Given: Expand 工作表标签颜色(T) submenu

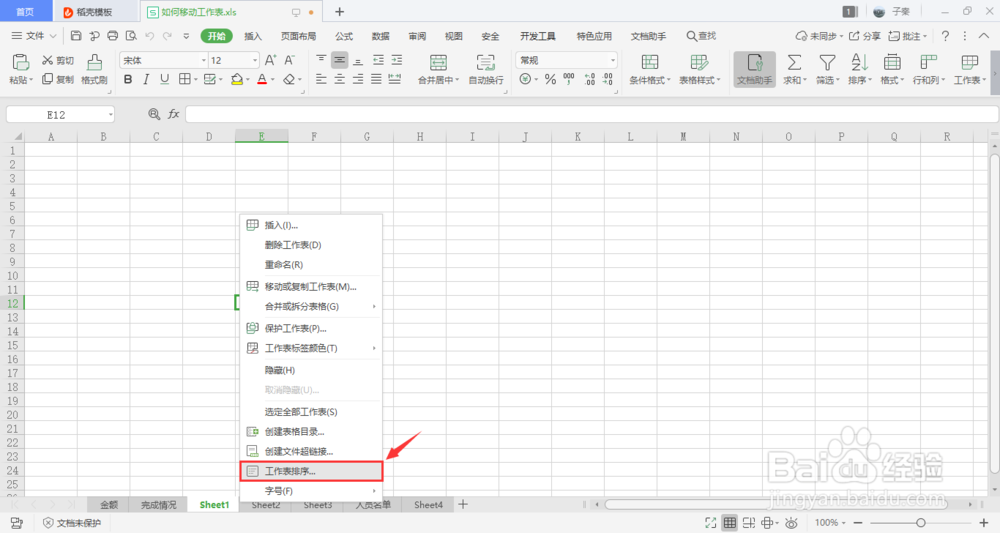Looking at the screenshot, I should pos(311,348).
